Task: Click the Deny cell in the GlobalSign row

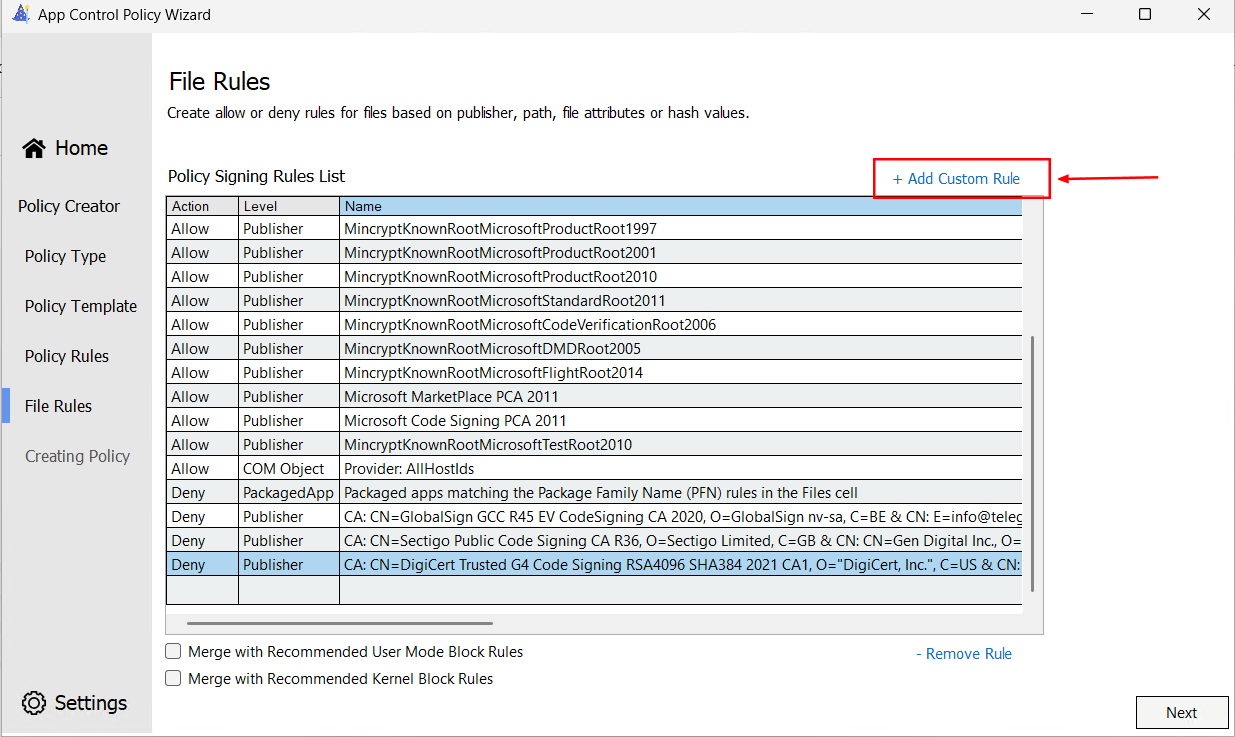Action: tap(202, 517)
